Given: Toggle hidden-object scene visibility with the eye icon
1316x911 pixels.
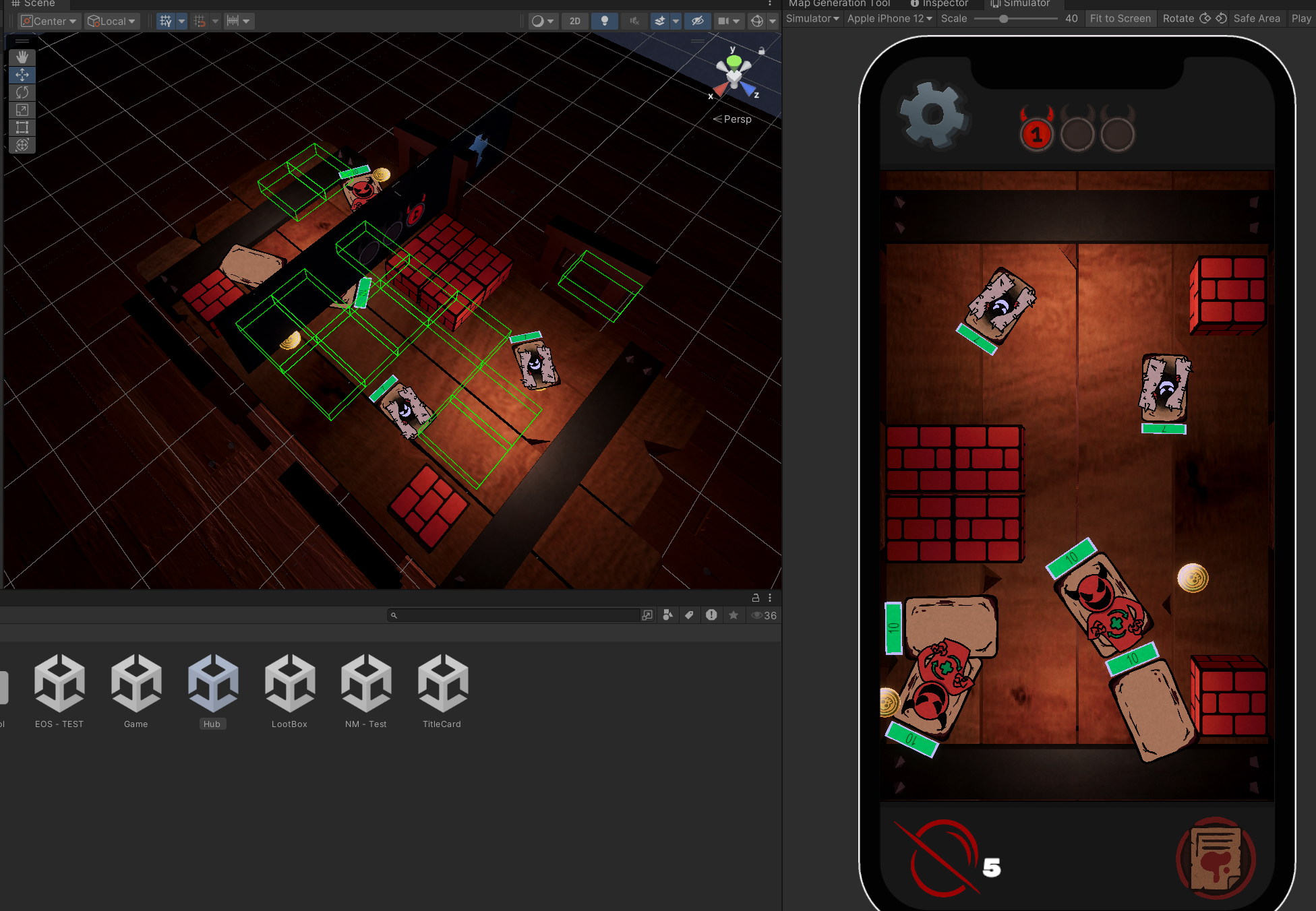Looking at the screenshot, I should 698,21.
